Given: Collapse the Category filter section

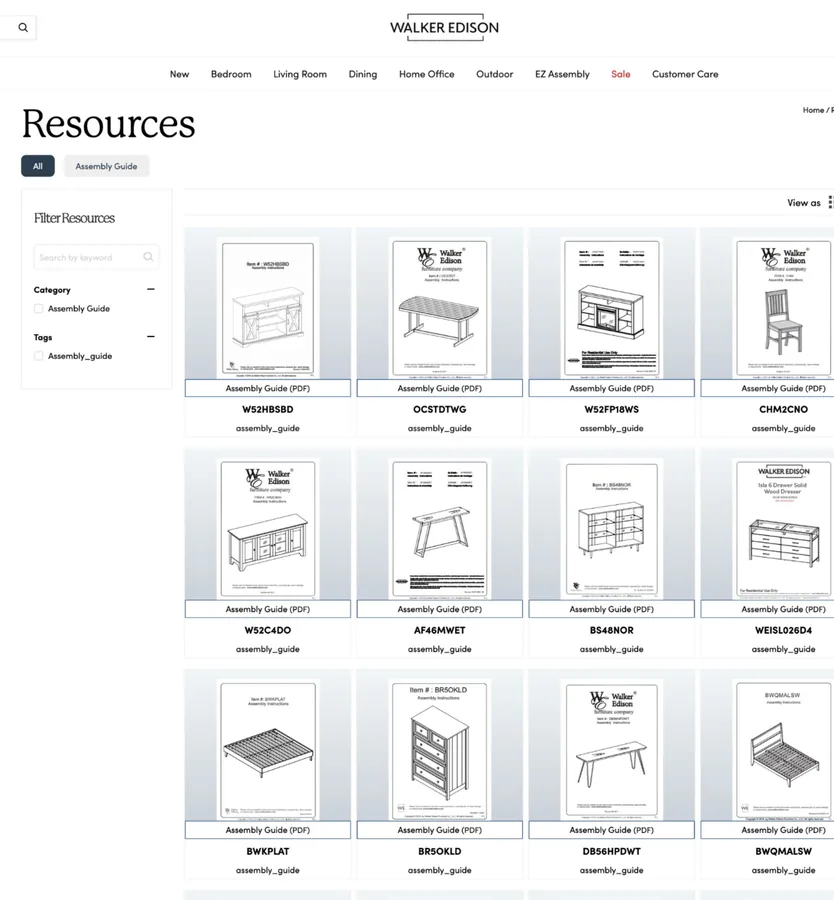Looking at the screenshot, I should pyautogui.click(x=150, y=289).
